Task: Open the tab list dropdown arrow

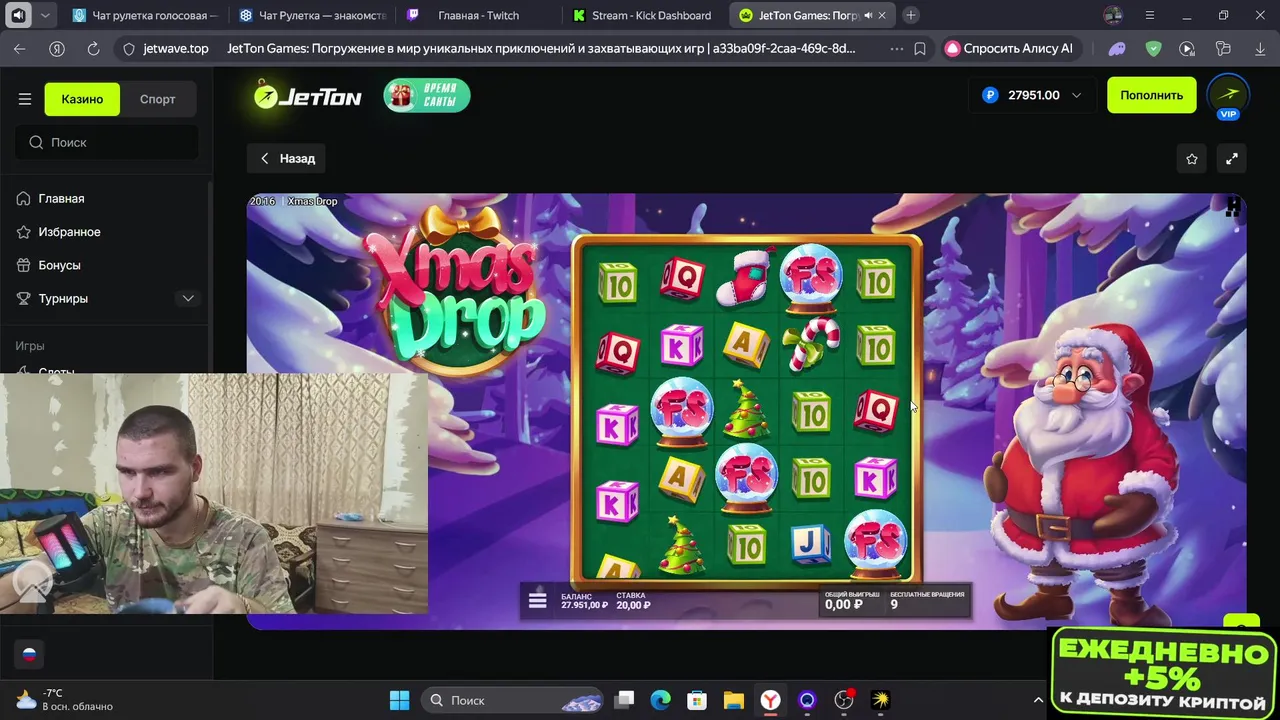Action: (x=45, y=15)
